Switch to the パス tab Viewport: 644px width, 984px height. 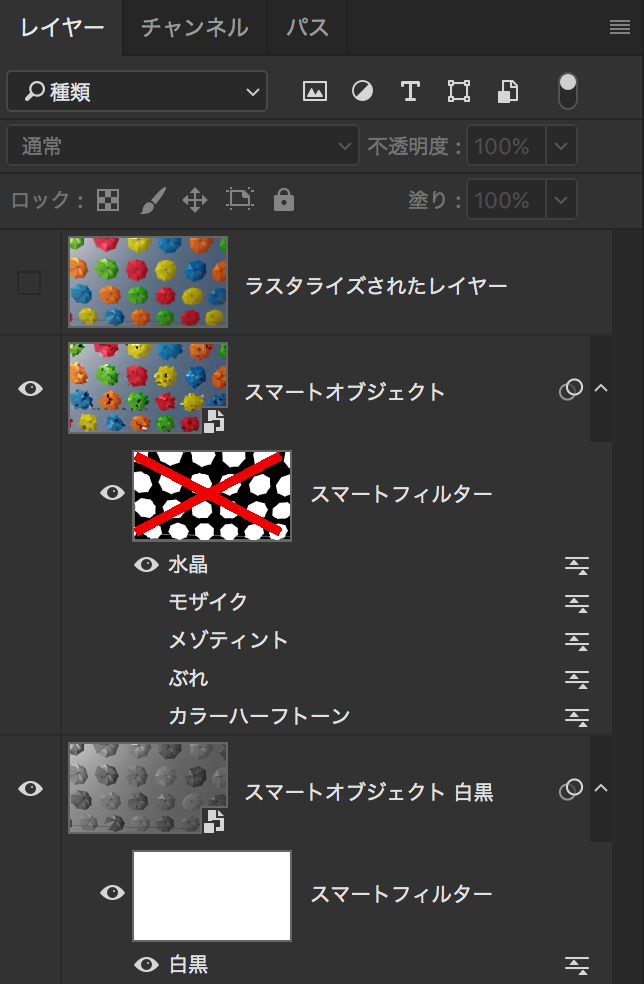coord(307,28)
